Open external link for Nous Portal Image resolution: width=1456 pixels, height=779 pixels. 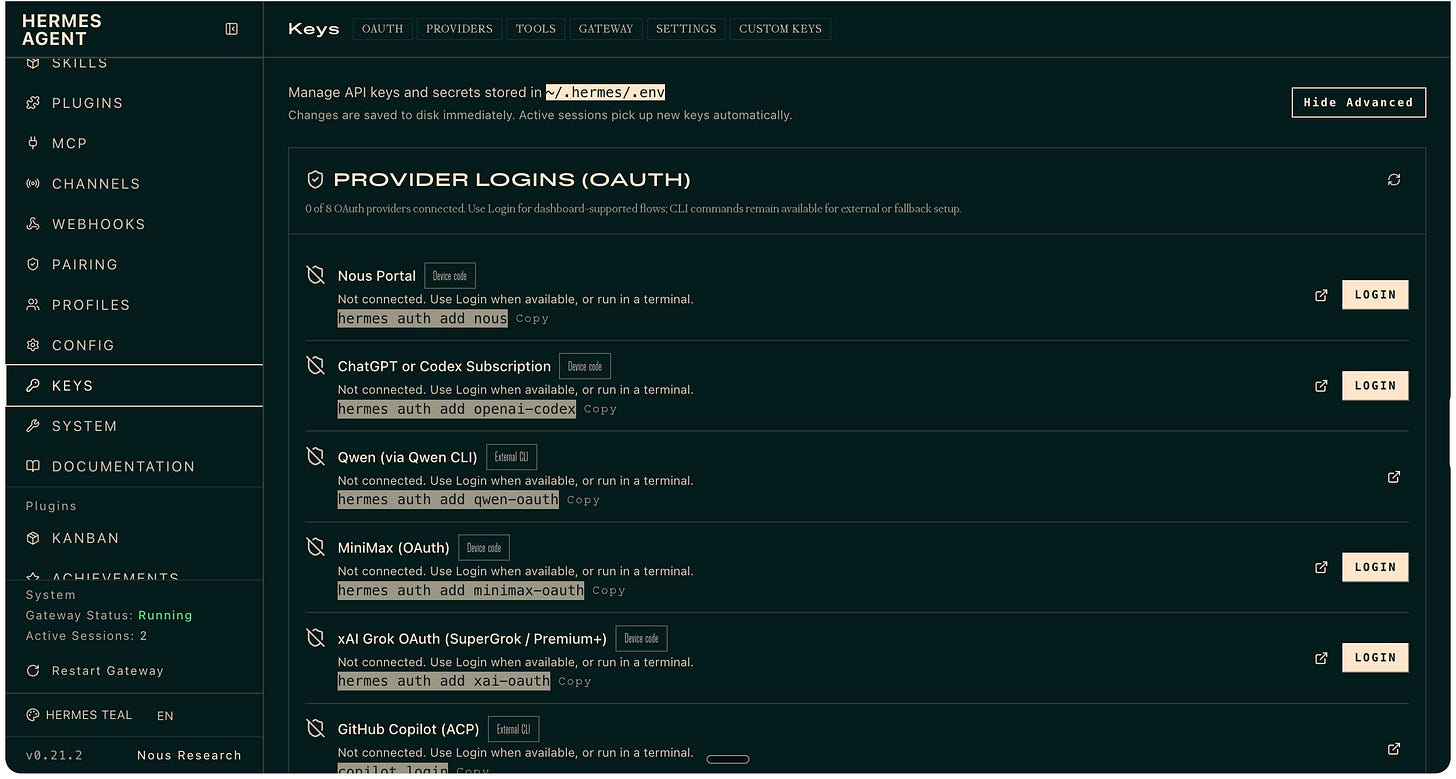tap(1321, 295)
